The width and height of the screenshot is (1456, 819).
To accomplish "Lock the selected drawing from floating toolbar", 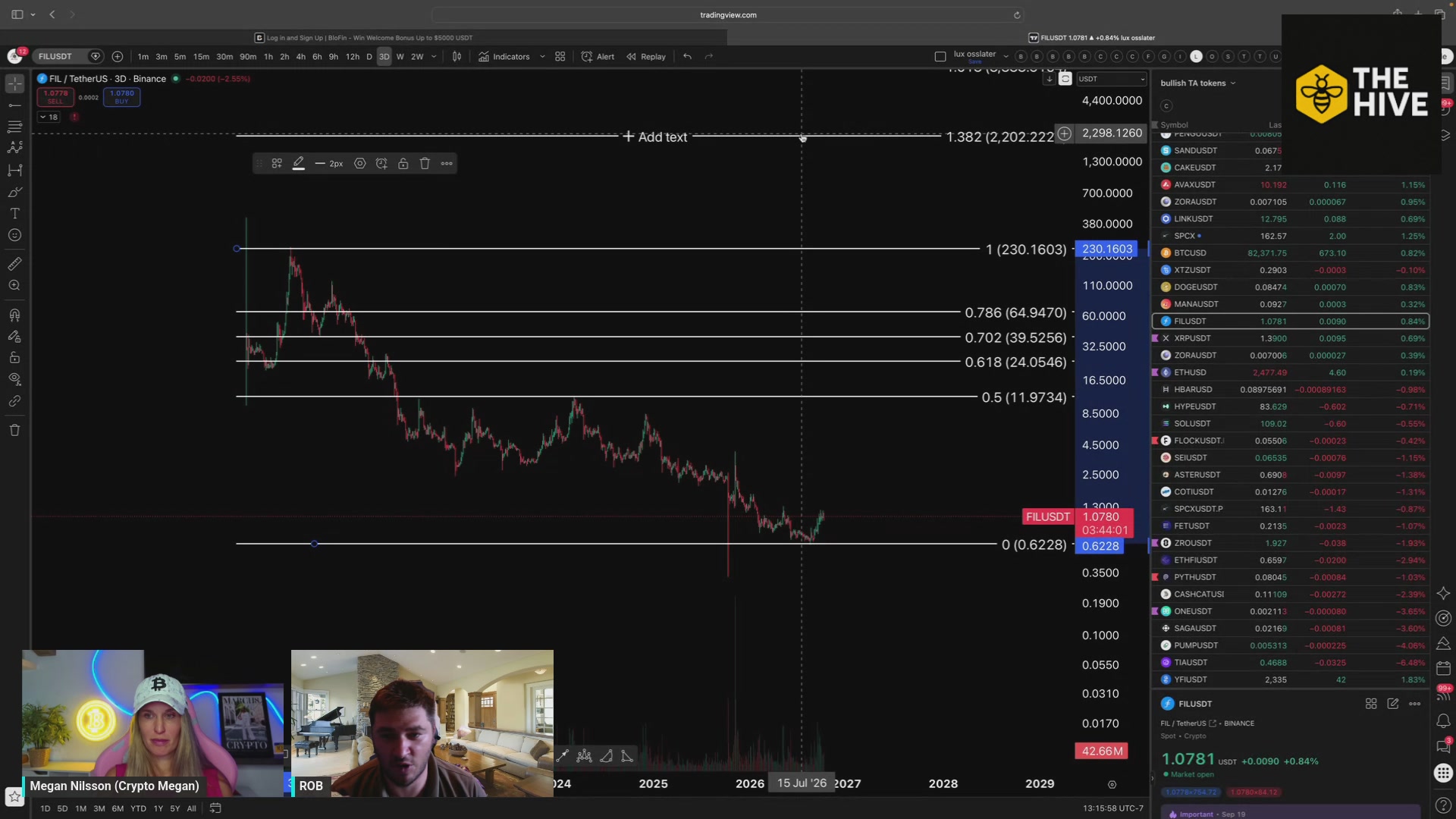I will (403, 163).
